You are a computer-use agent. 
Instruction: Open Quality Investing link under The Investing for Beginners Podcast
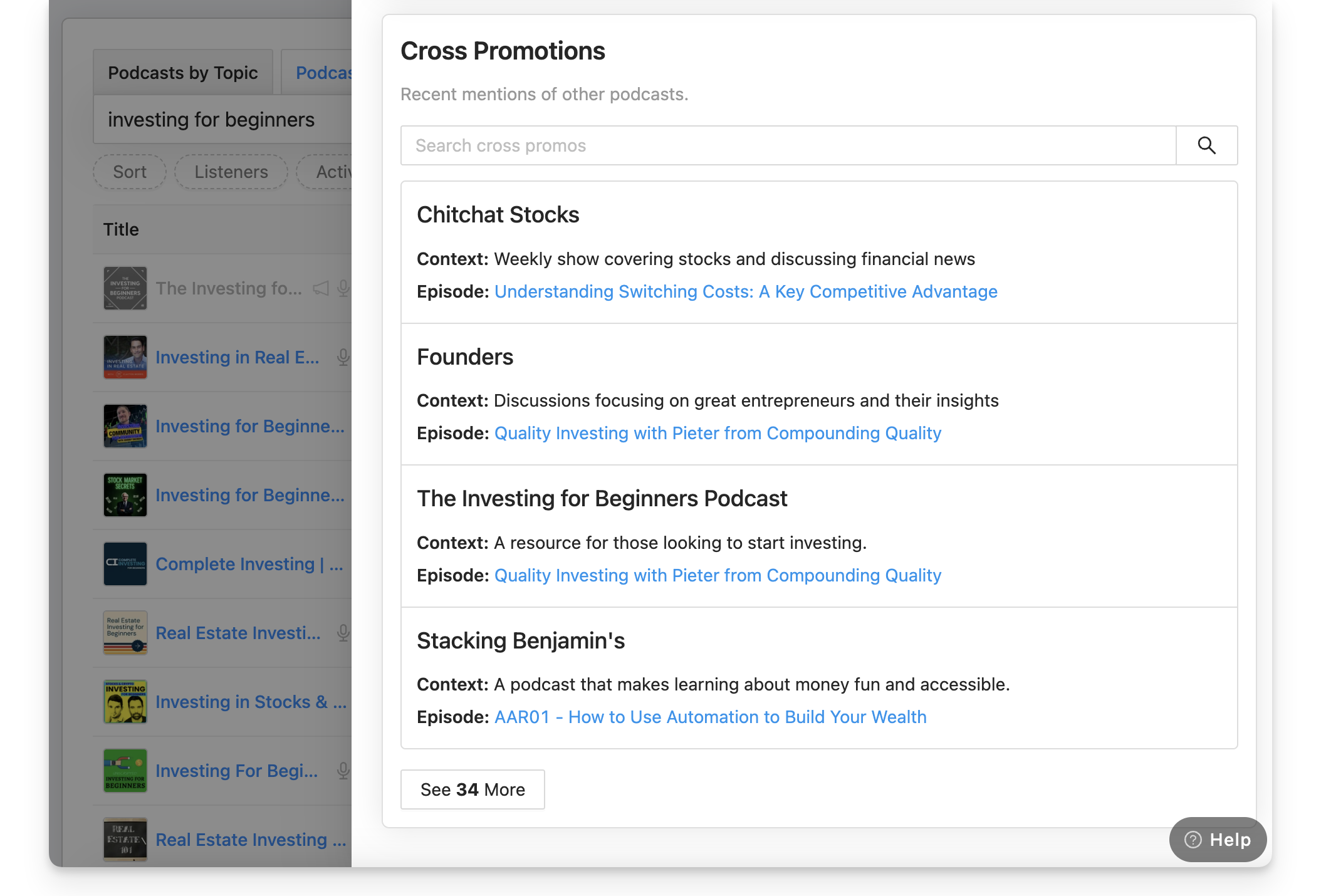tap(718, 575)
